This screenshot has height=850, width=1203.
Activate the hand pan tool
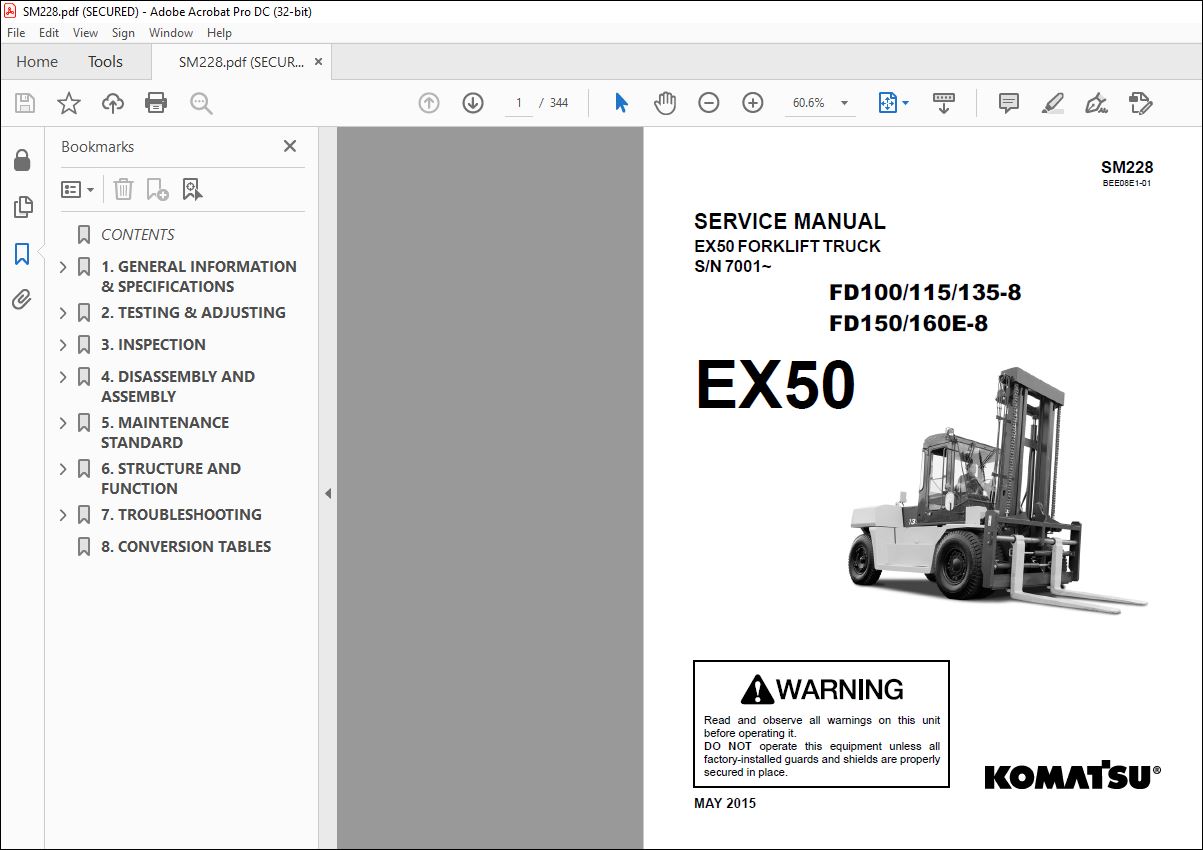click(x=665, y=103)
